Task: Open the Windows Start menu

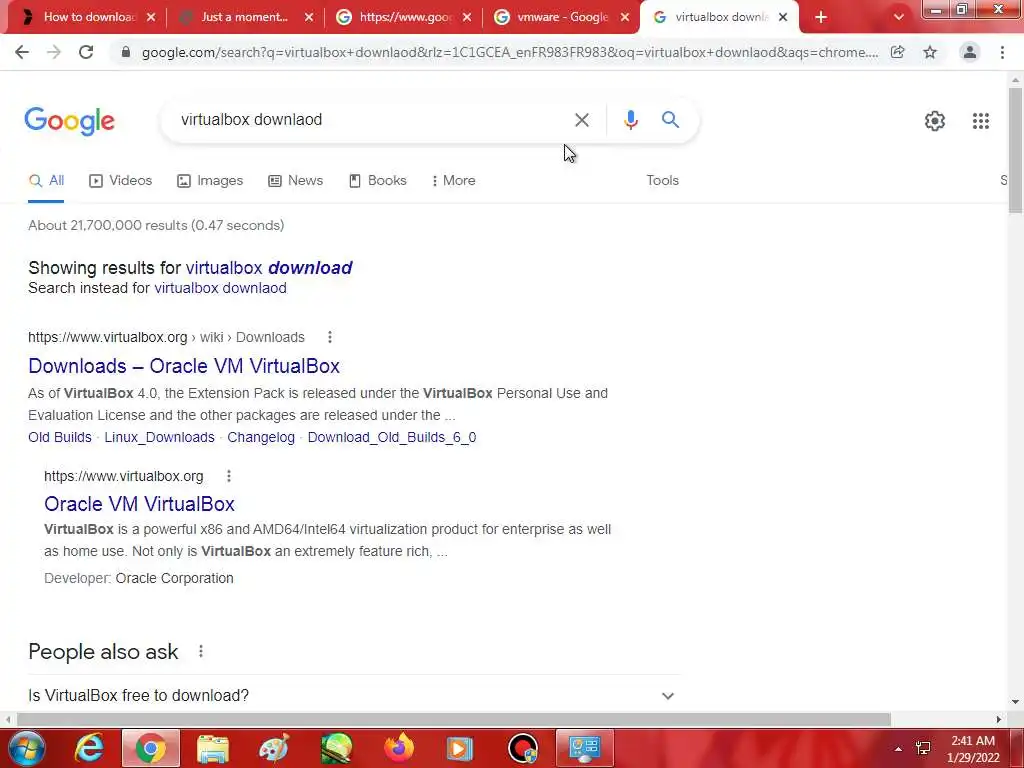Action: point(25,748)
